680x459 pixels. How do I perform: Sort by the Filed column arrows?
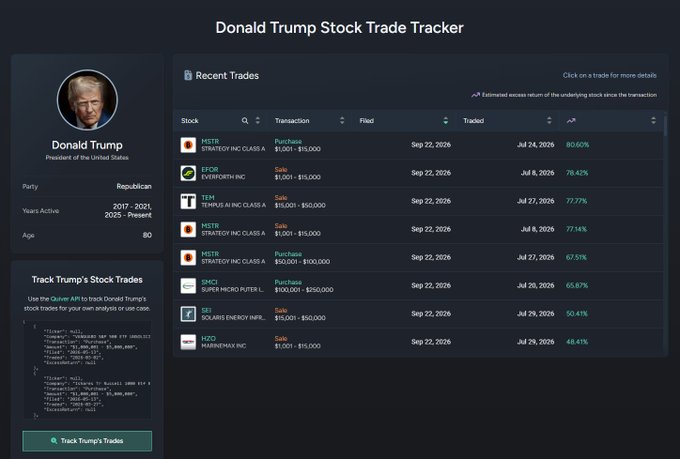pyautogui.click(x=445, y=121)
